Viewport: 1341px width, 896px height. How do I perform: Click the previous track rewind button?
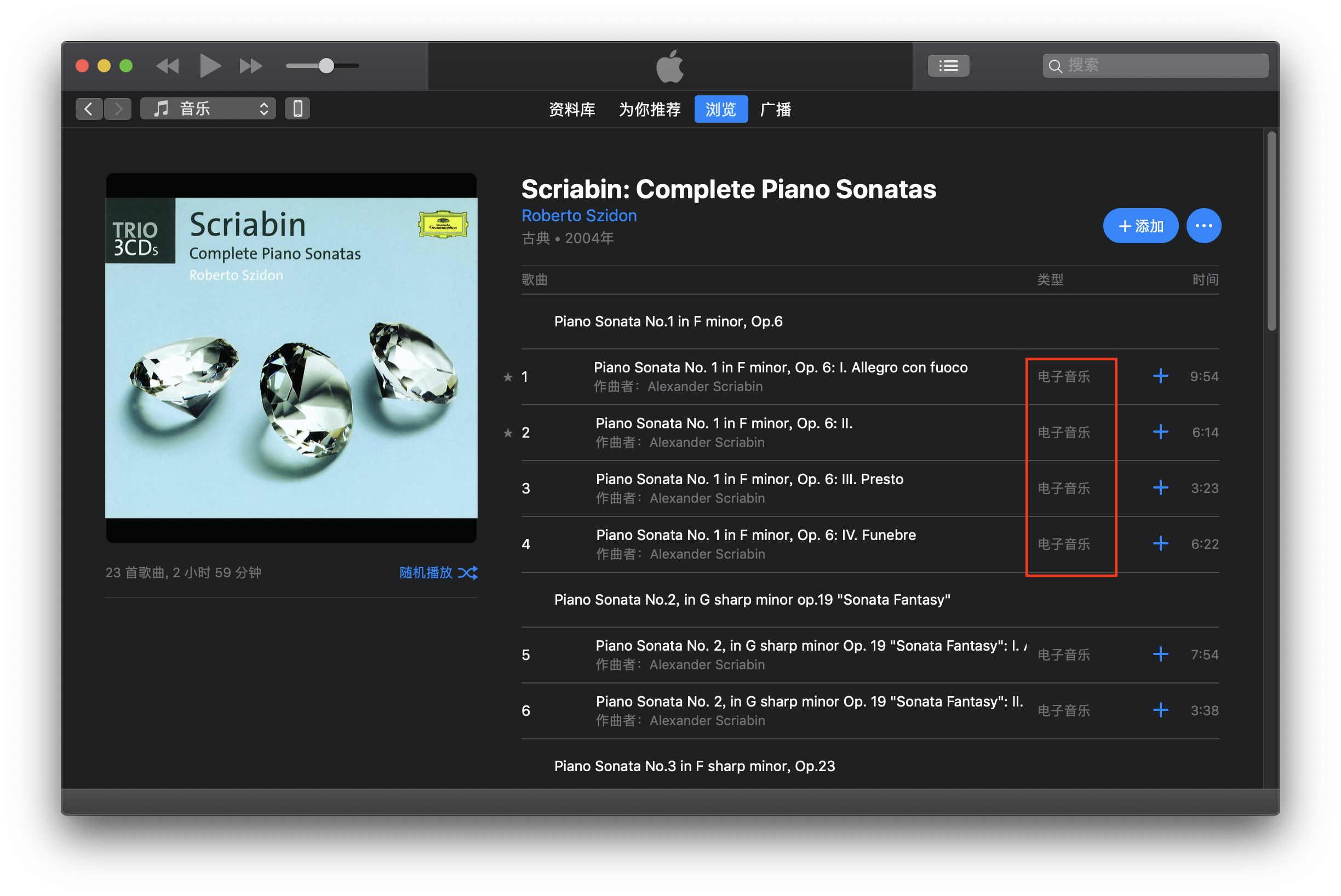pos(168,66)
